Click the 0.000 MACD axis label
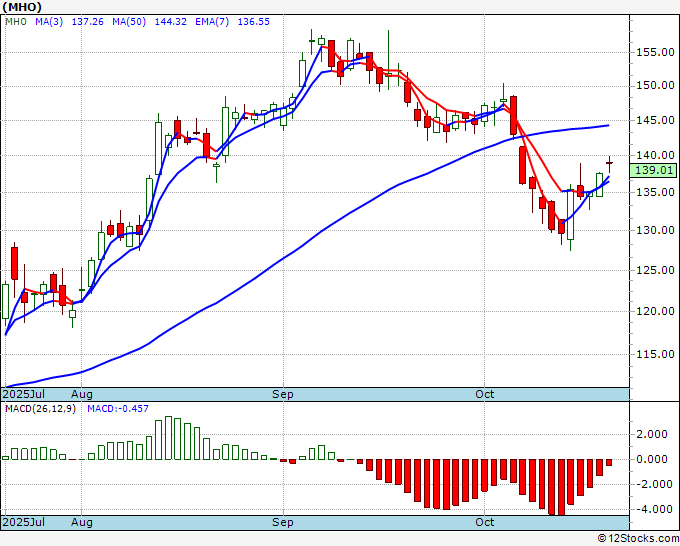The width and height of the screenshot is (680, 546). [652, 459]
